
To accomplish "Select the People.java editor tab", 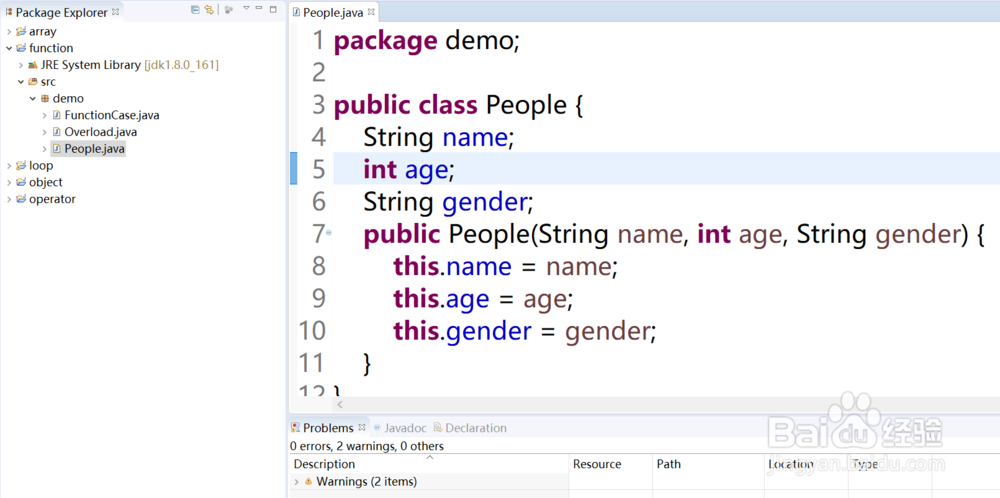I will pos(332,12).
